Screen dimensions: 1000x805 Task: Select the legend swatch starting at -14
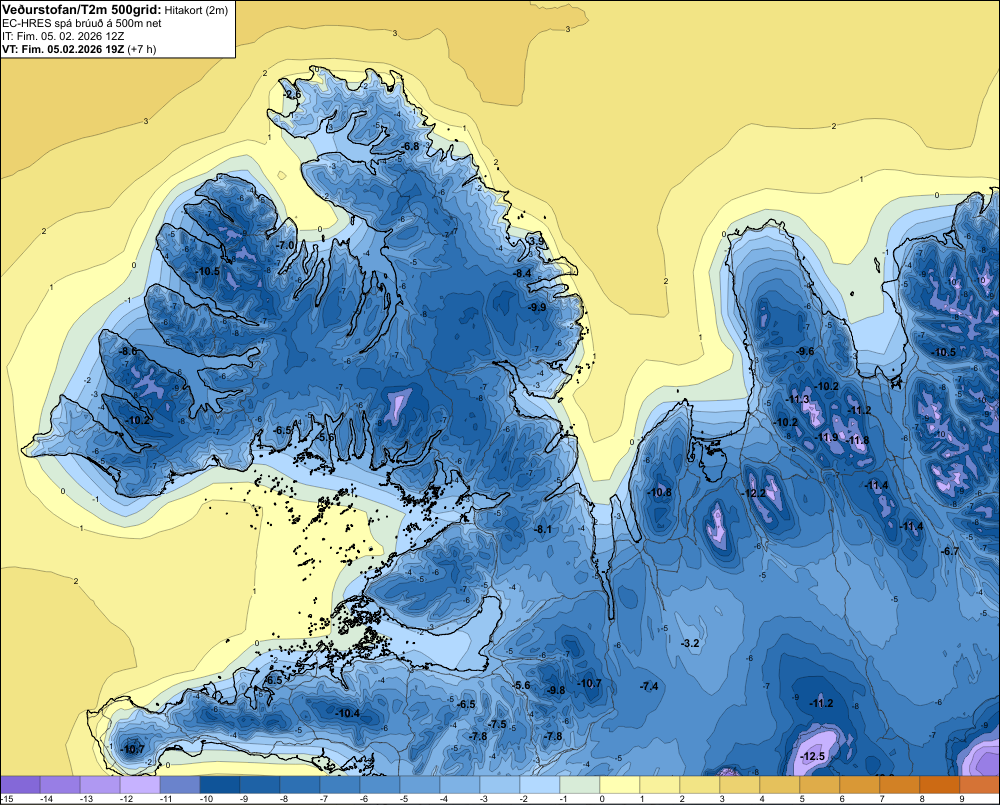coord(60,785)
